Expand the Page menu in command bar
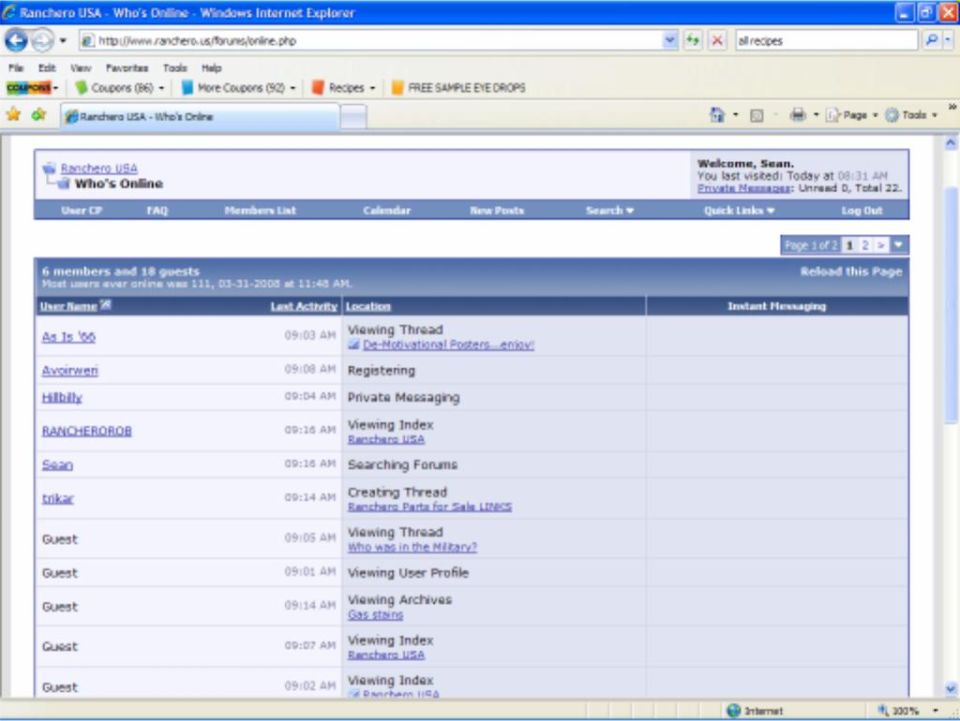Image resolution: width=960 pixels, height=721 pixels. (x=875, y=115)
